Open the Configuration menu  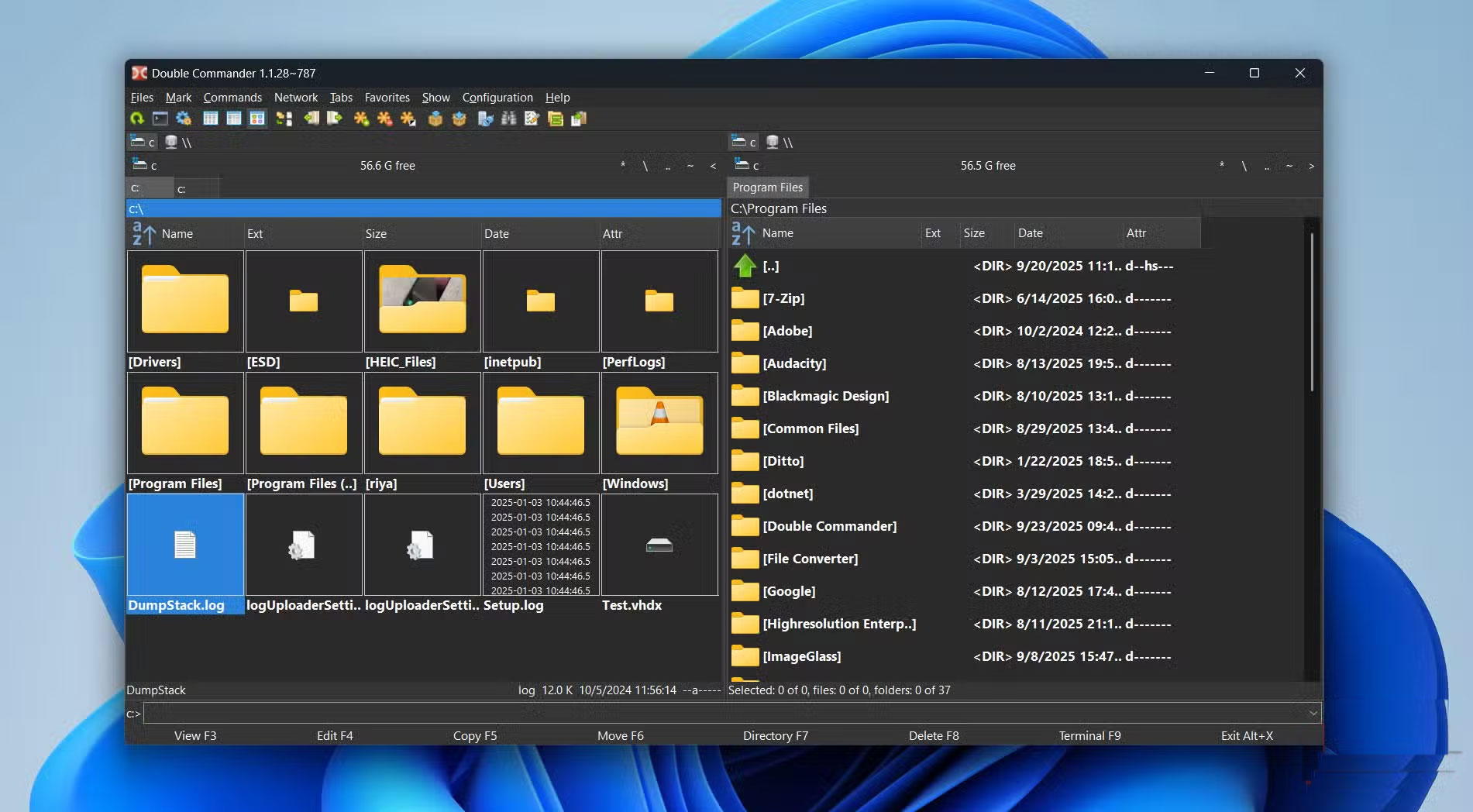click(497, 97)
